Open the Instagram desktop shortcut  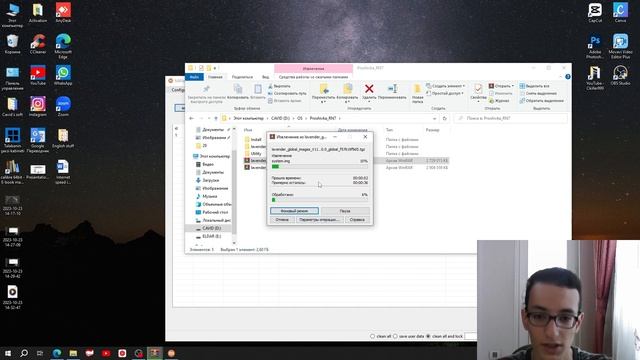[x=38, y=107]
